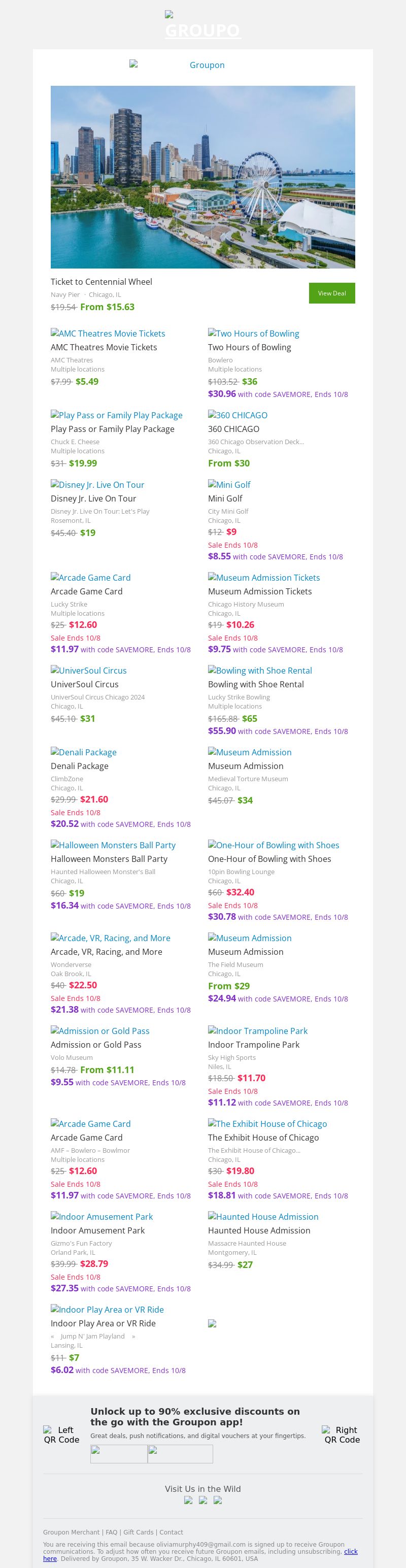Open the Navy Pier Centennial Wheel photo
406x1568 pixels.
[202, 177]
